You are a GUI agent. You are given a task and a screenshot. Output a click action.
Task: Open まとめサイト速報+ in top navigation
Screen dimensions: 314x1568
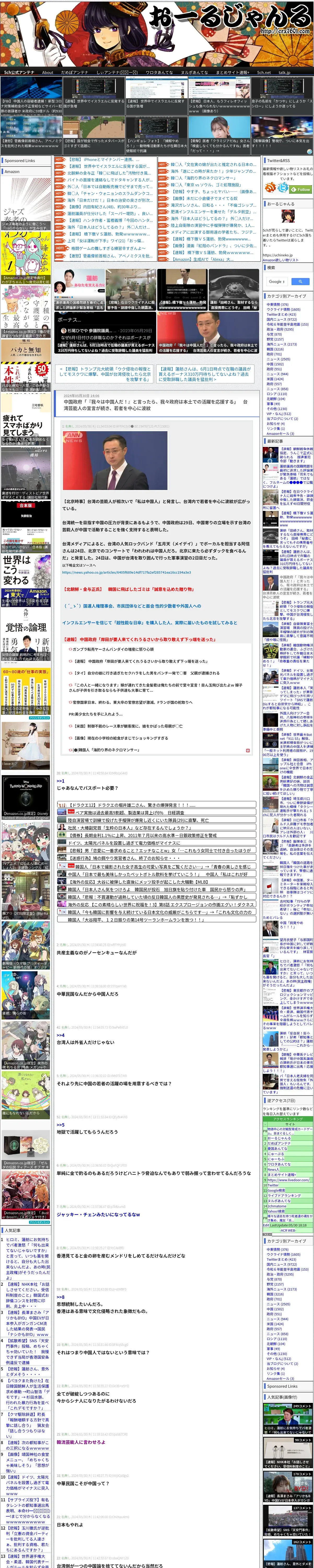pos(232,72)
